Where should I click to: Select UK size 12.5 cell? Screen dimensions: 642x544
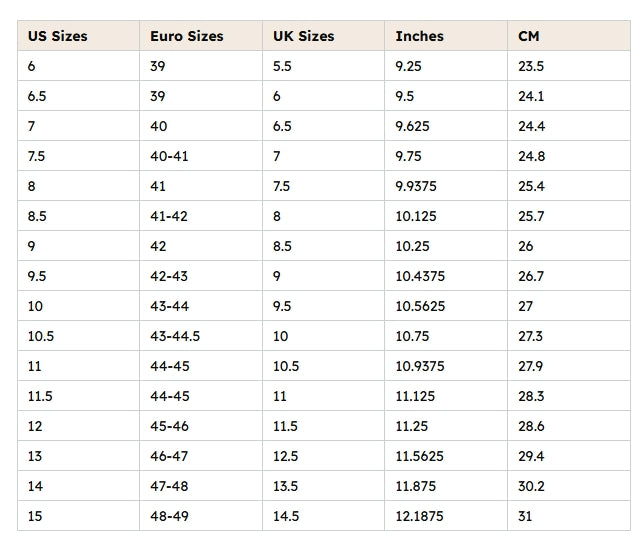323,456
